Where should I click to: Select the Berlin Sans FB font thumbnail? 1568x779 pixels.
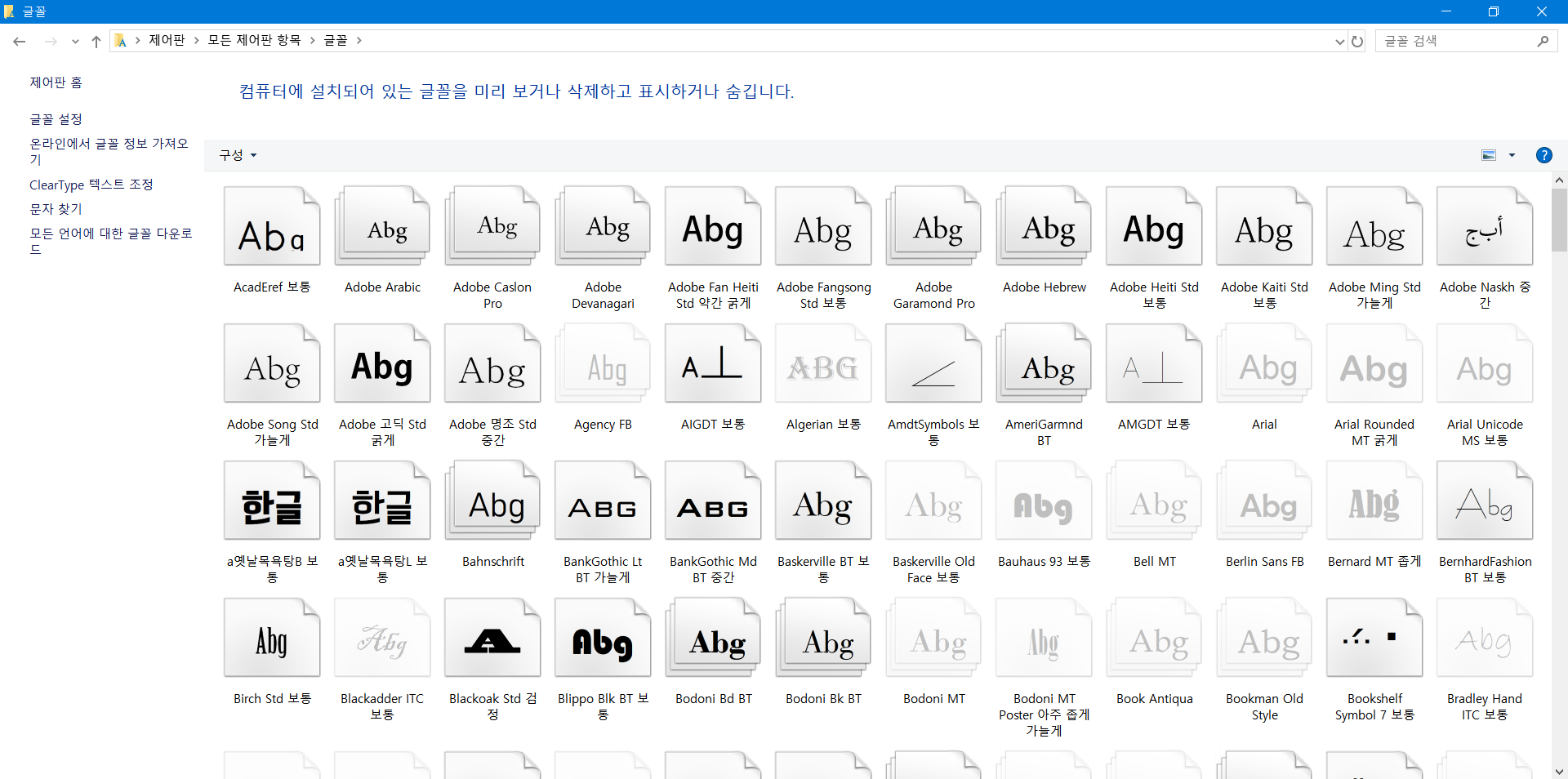[x=1264, y=501]
